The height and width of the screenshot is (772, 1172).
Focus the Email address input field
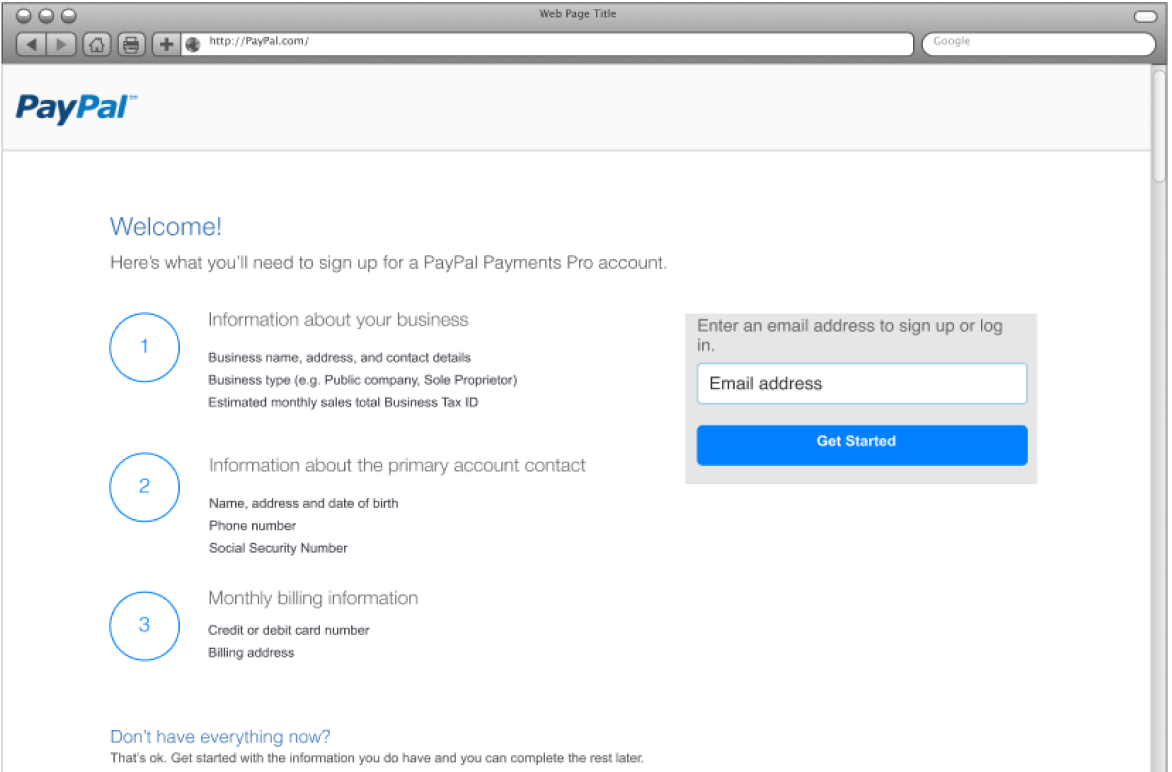tap(862, 384)
